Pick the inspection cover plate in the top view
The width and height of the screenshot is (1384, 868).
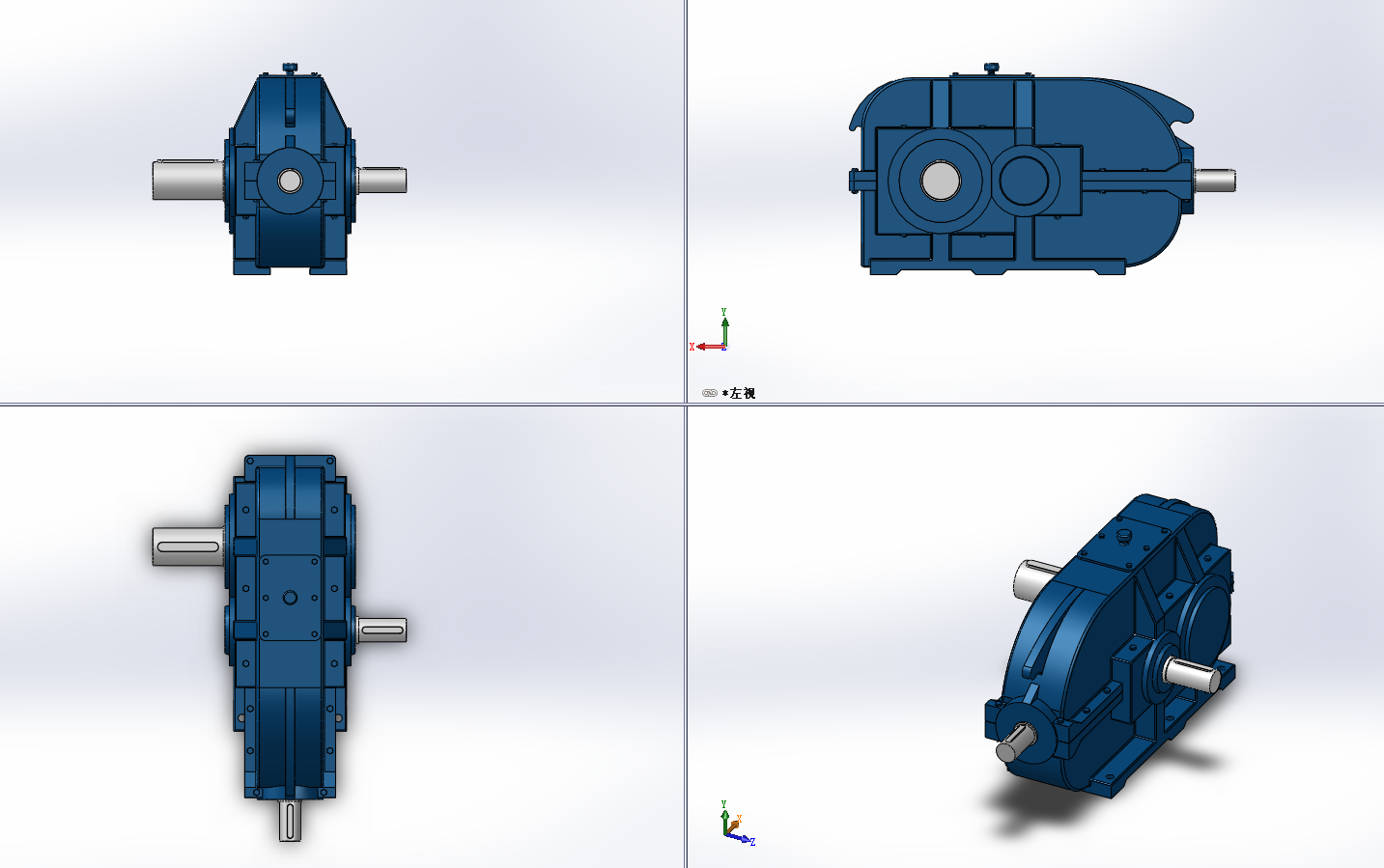tap(290, 597)
